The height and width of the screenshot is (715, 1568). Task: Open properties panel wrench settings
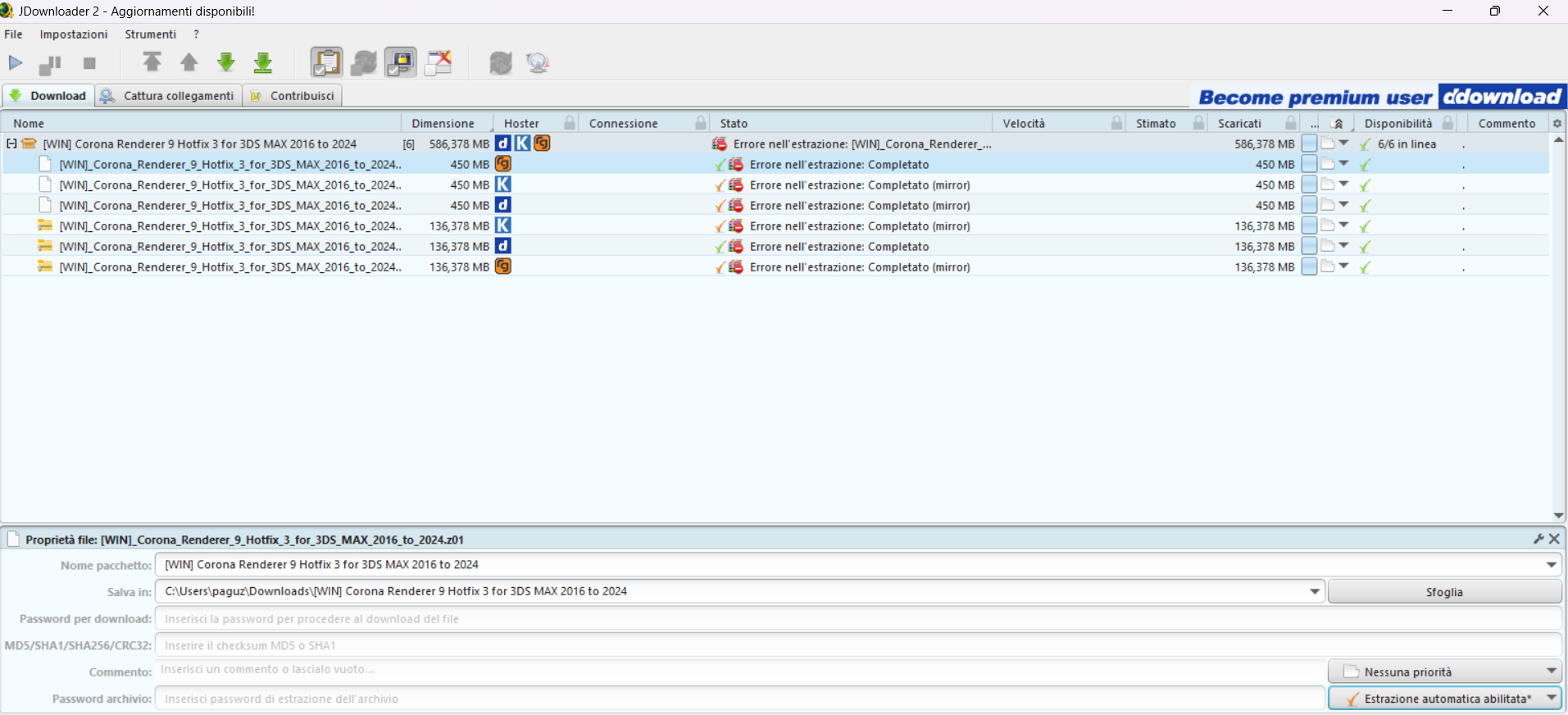(x=1538, y=539)
